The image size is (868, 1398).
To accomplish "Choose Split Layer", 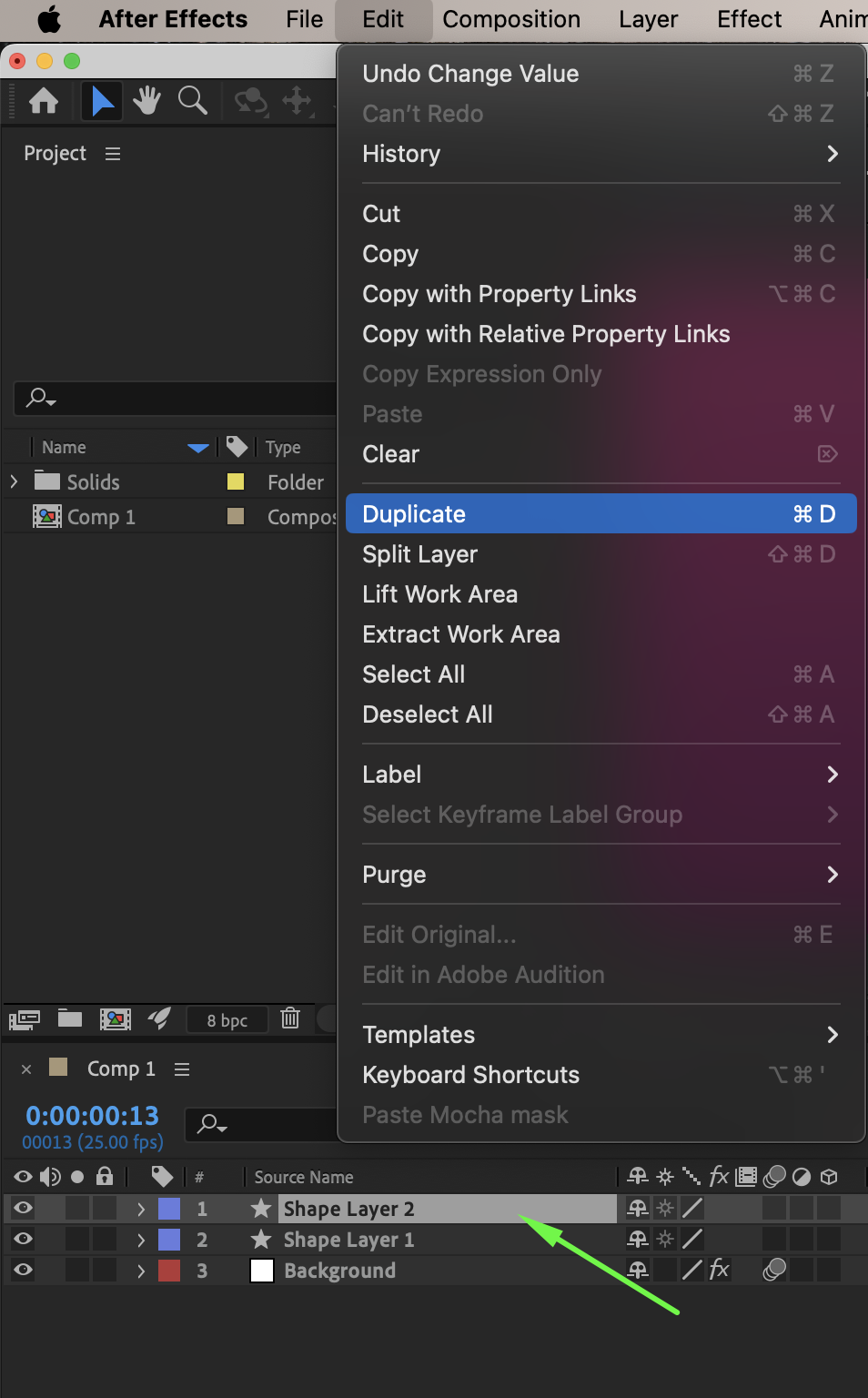I will (601, 554).
